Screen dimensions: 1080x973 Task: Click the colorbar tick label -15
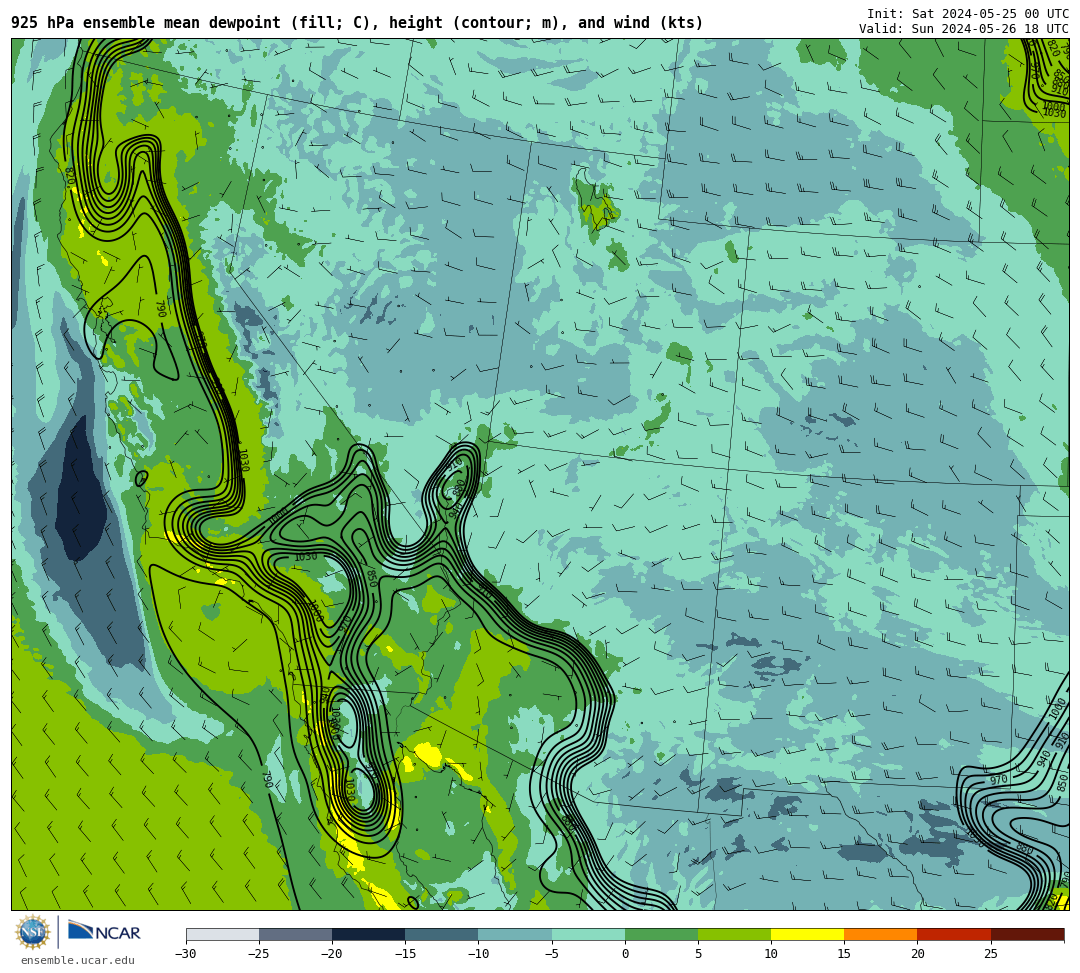click(405, 954)
